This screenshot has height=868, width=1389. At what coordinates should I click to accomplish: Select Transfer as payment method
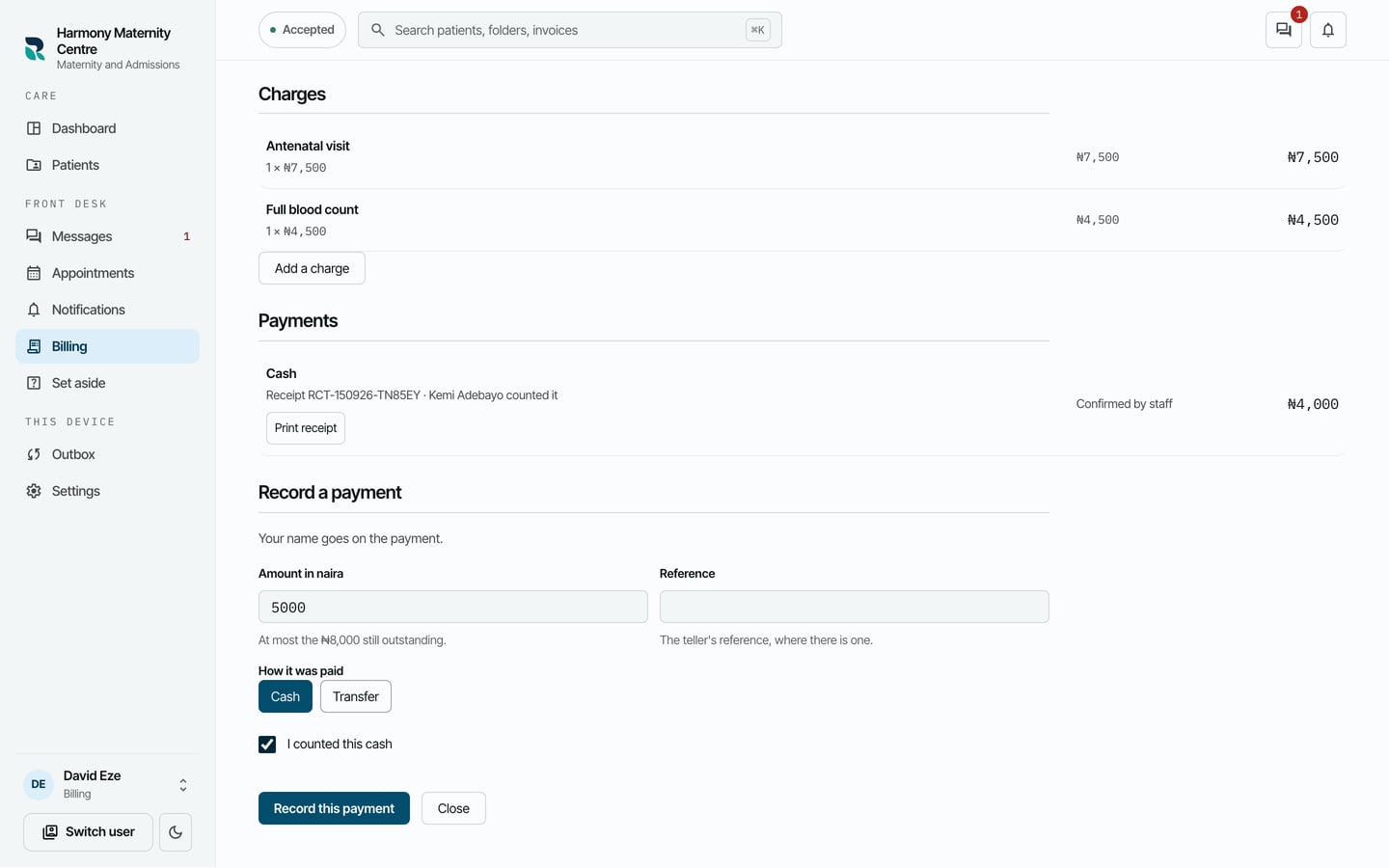tap(356, 696)
